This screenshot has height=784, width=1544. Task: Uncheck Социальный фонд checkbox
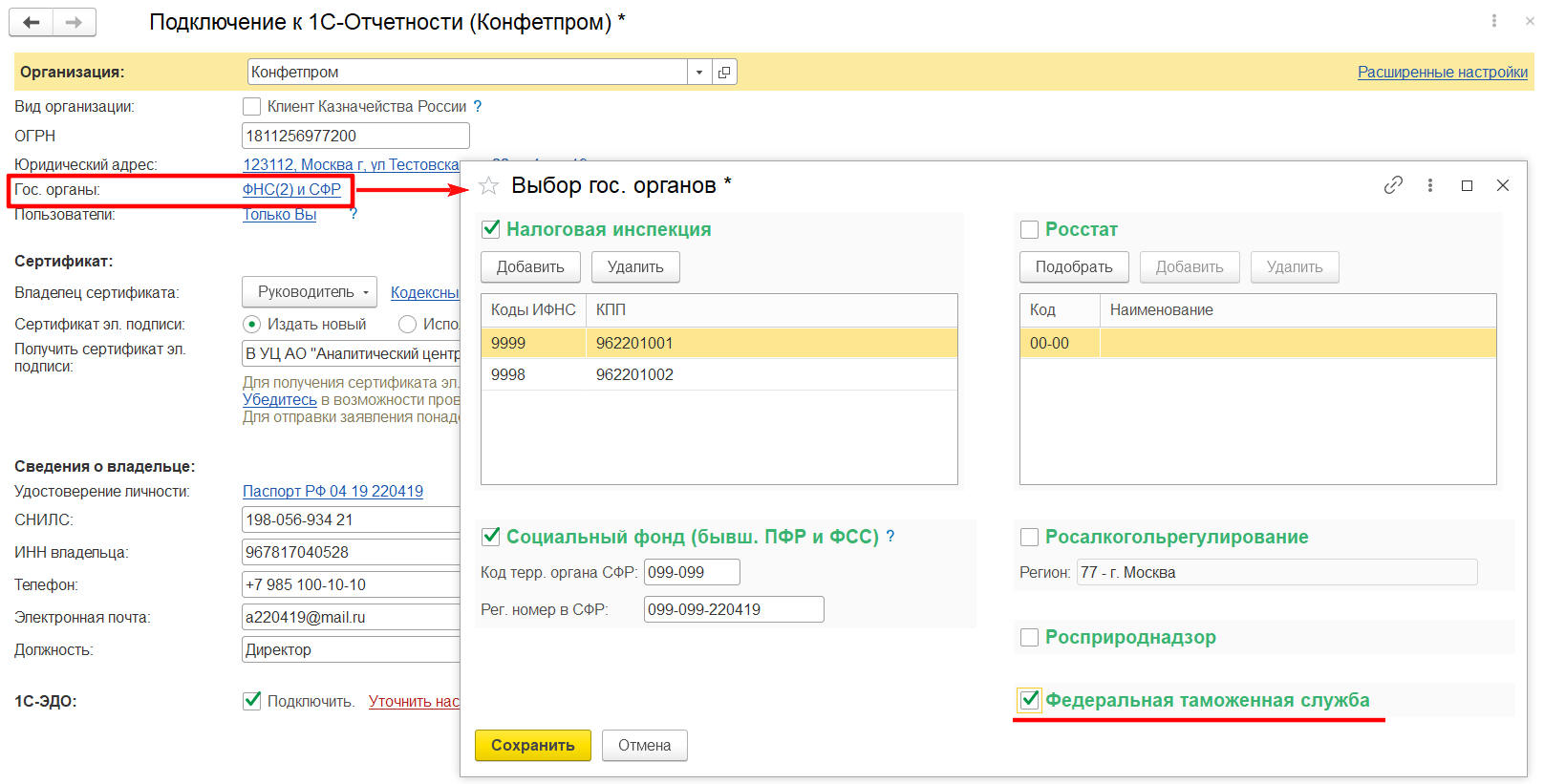tap(491, 537)
